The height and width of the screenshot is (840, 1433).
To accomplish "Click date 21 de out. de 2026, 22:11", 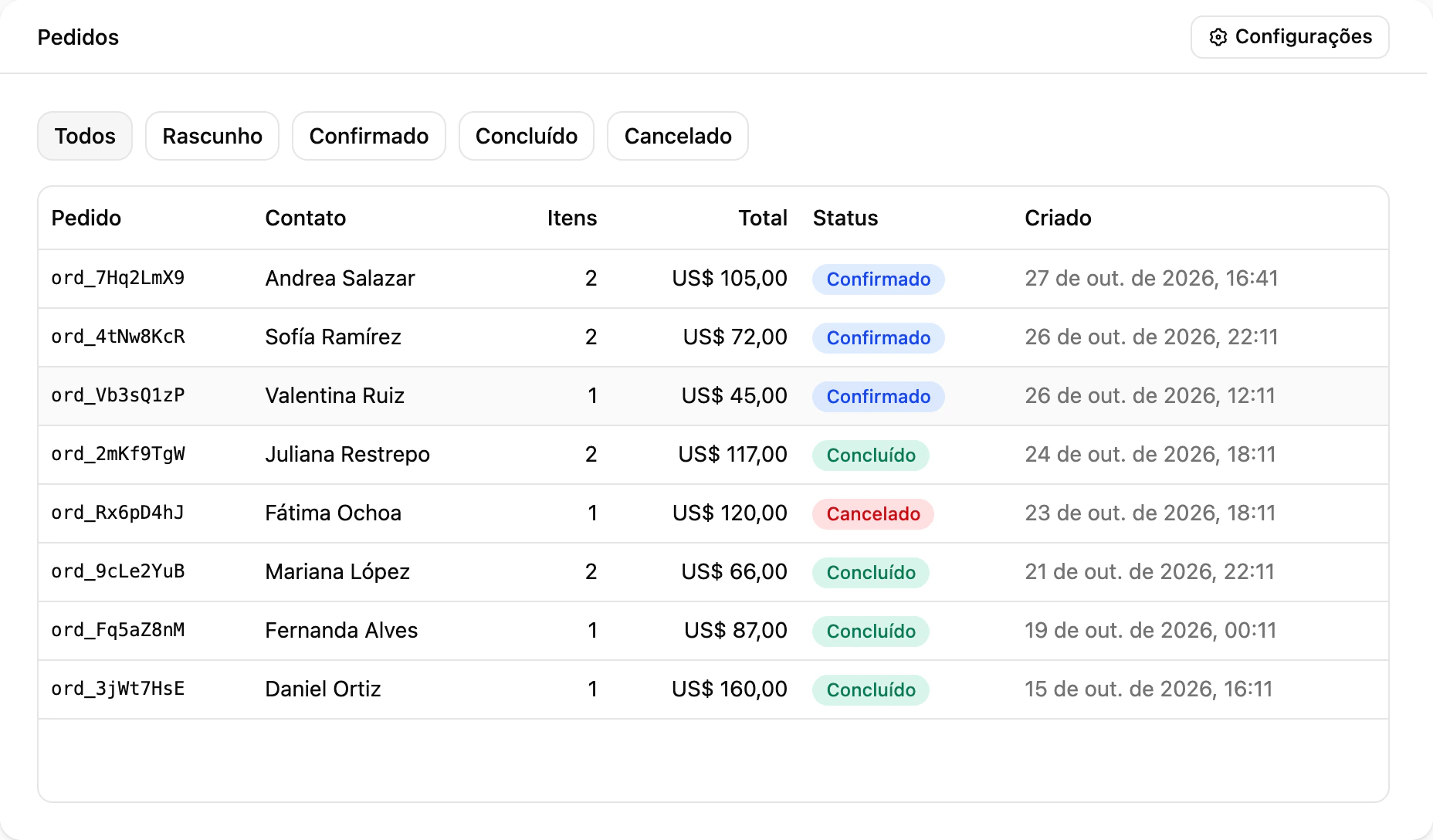I will point(1150,571).
